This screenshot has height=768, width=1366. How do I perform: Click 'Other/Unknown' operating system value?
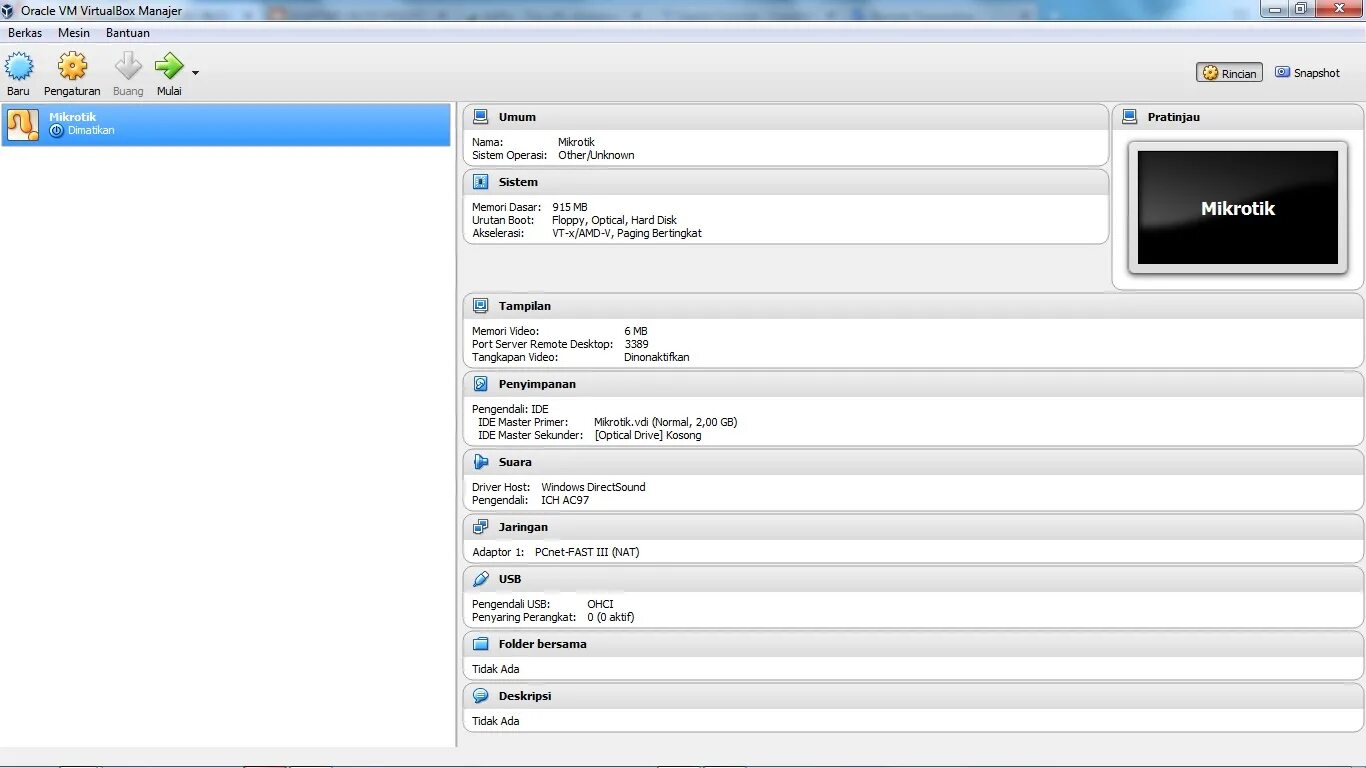coord(596,155)
